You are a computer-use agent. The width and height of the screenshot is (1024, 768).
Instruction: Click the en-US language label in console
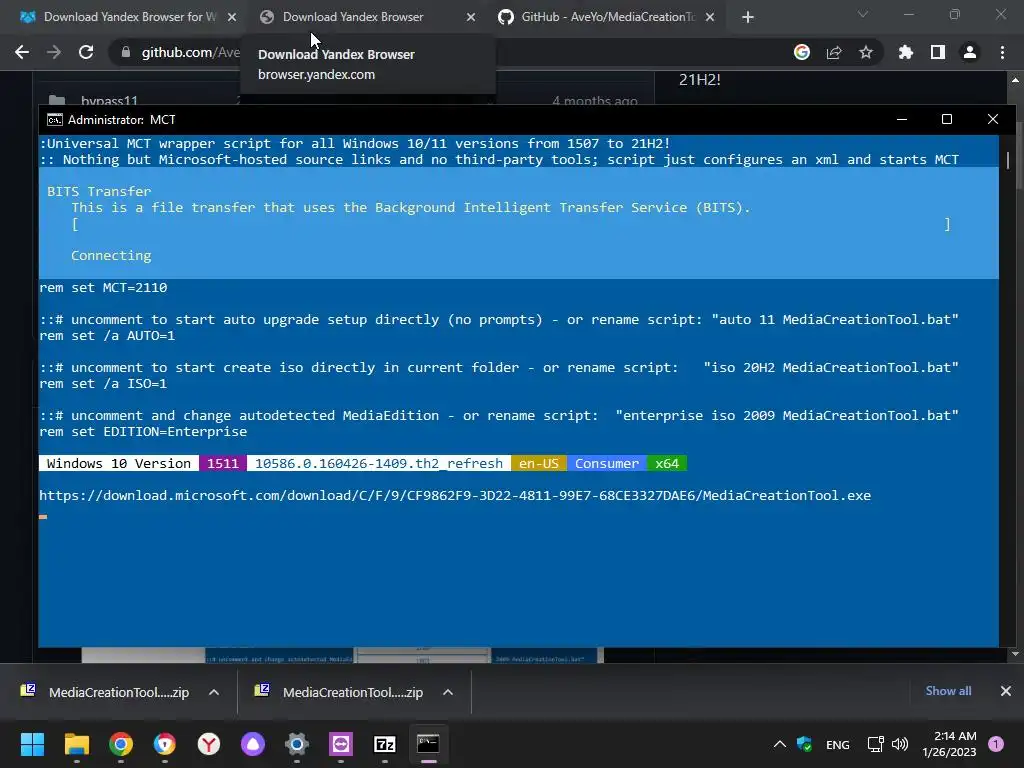539,464
